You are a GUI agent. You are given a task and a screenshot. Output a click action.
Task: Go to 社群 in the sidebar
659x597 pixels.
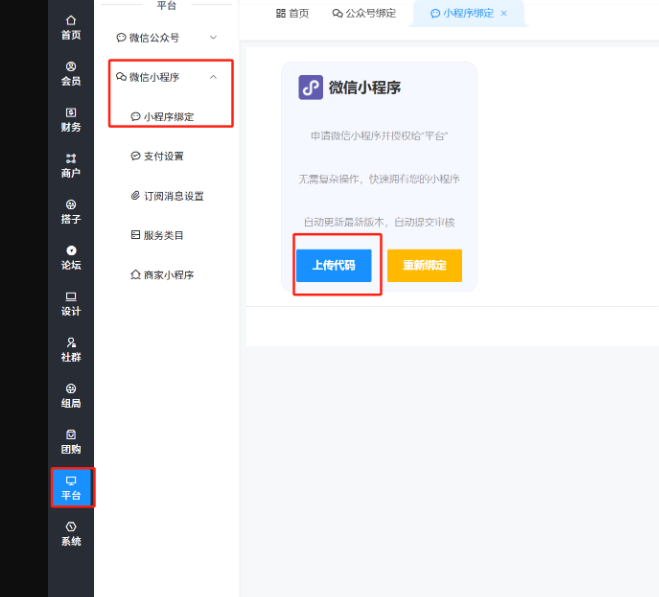pos(70,349)
